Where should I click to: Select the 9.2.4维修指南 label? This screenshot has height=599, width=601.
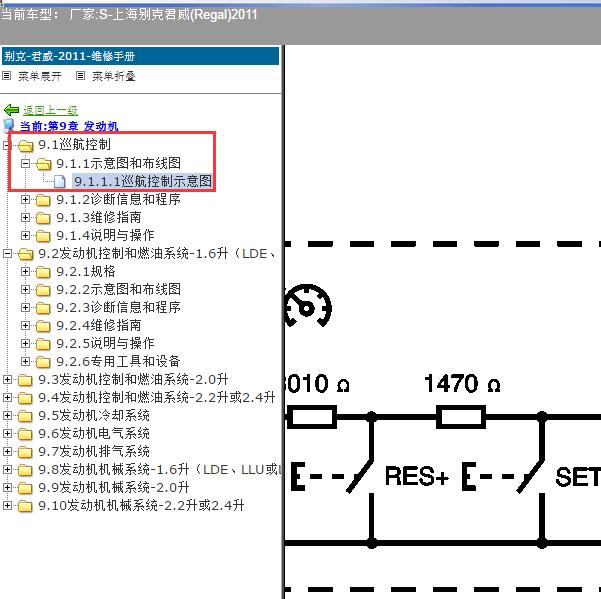point(99,325)
